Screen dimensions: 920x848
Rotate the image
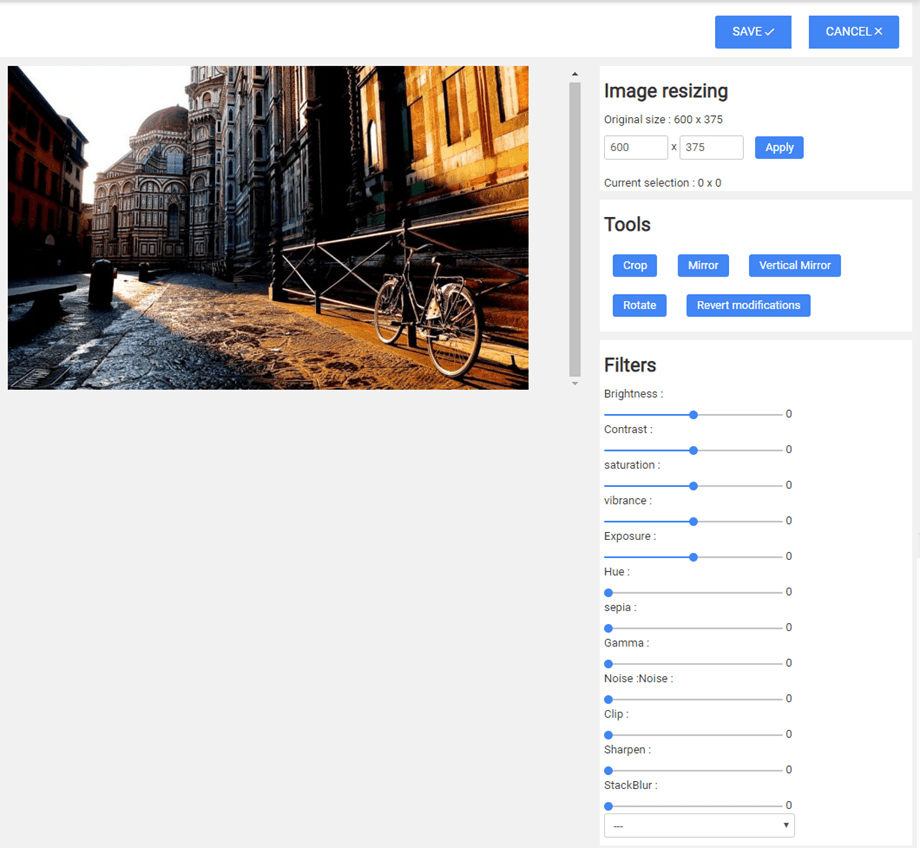click(639, 305)
